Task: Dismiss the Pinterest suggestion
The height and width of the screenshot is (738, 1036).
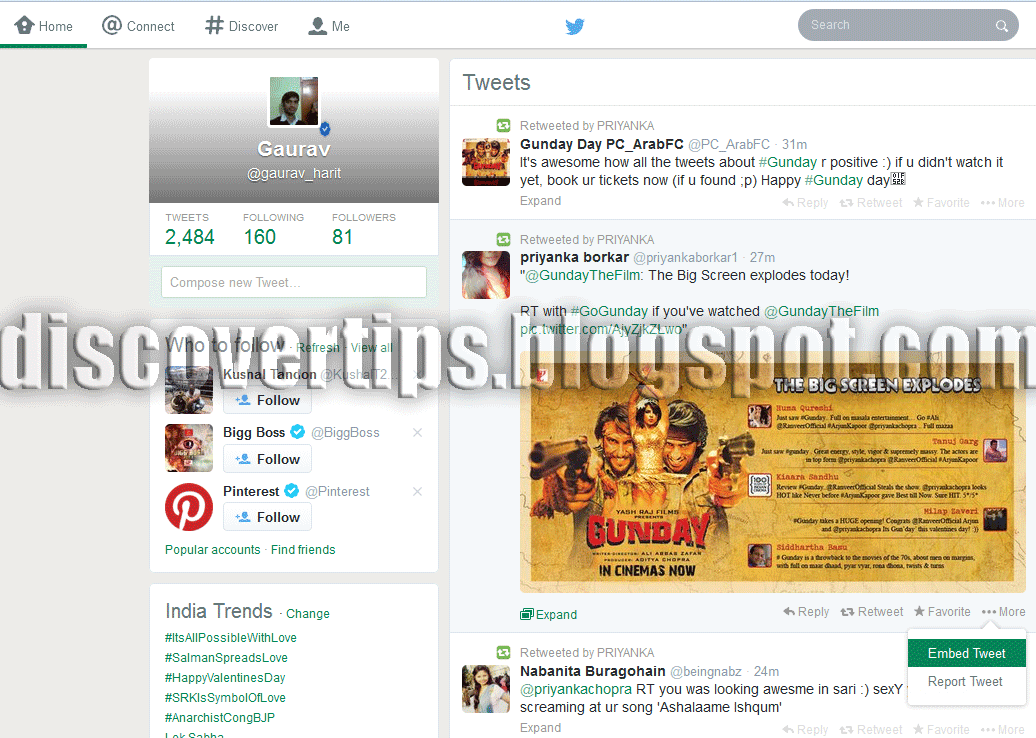Action: tap(417, 492)
